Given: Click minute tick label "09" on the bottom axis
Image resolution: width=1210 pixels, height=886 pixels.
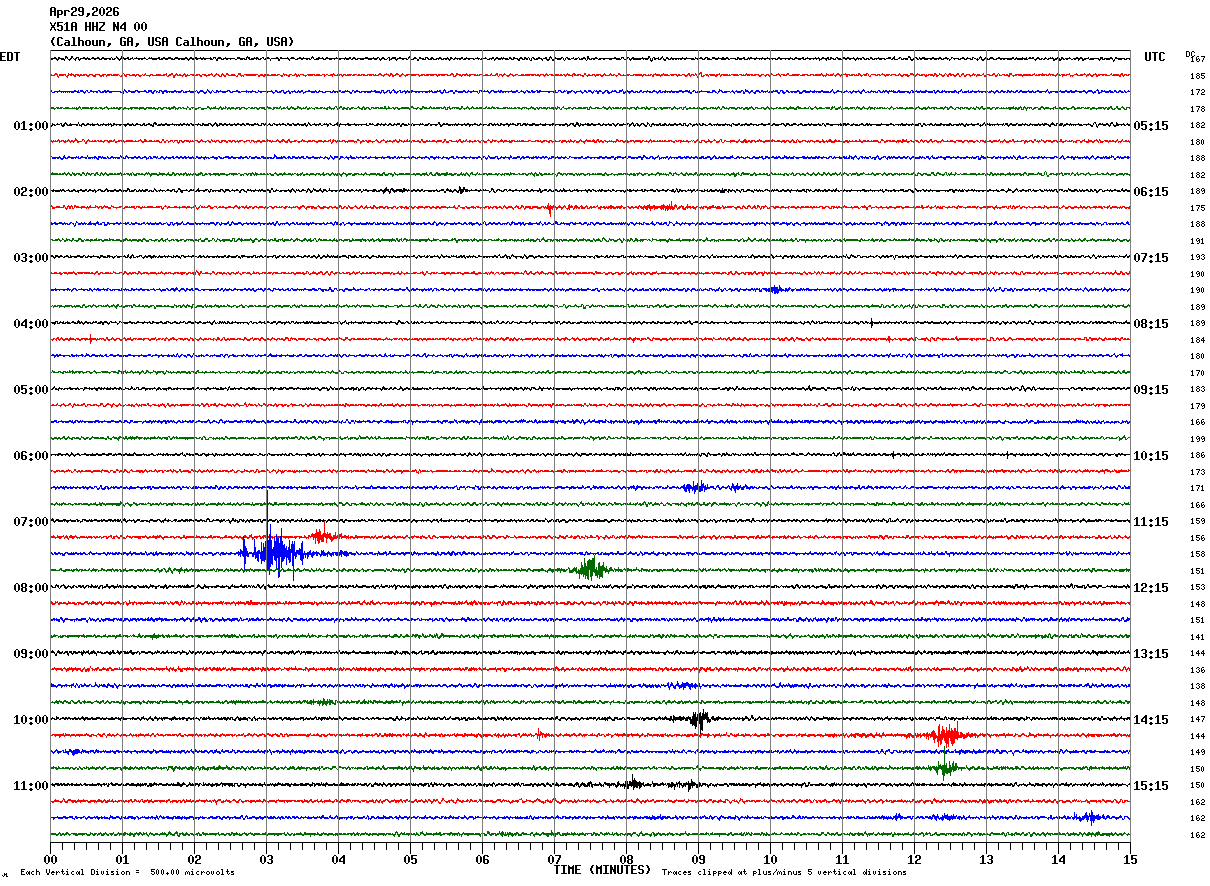Looking at the screenshot, I should pyautogui.click(x=698, y=859).
